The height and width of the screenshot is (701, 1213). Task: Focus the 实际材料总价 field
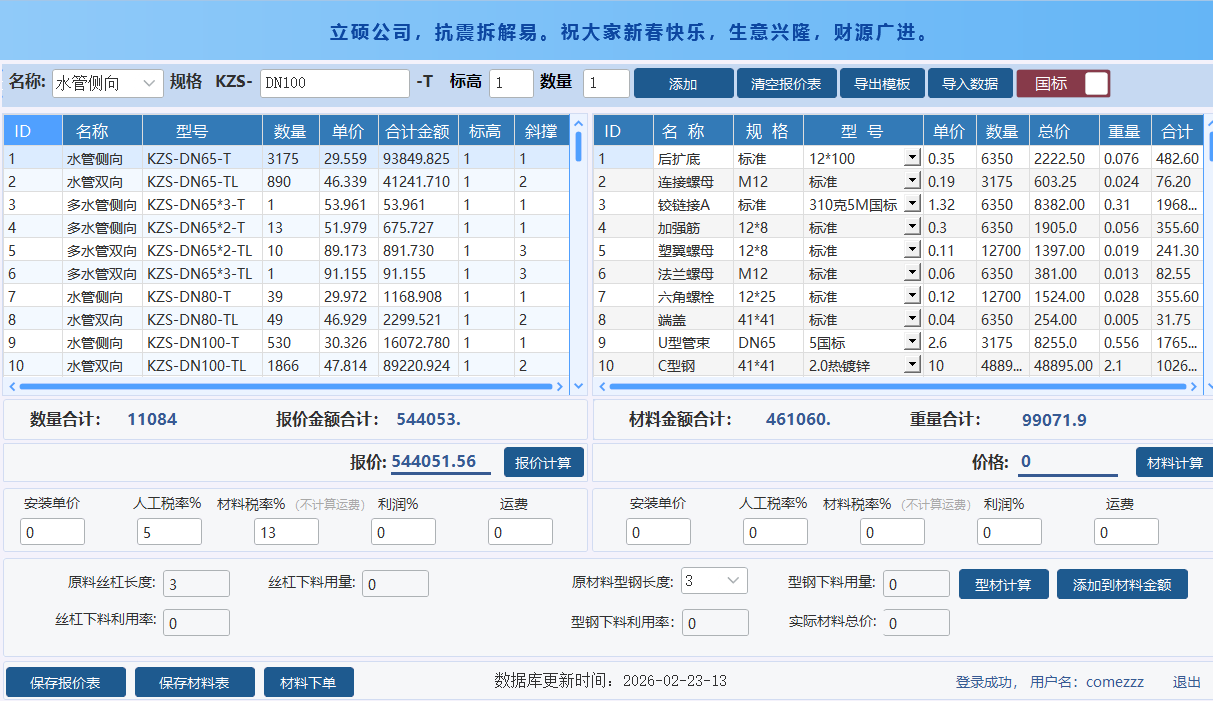click(x=916, y=623)
